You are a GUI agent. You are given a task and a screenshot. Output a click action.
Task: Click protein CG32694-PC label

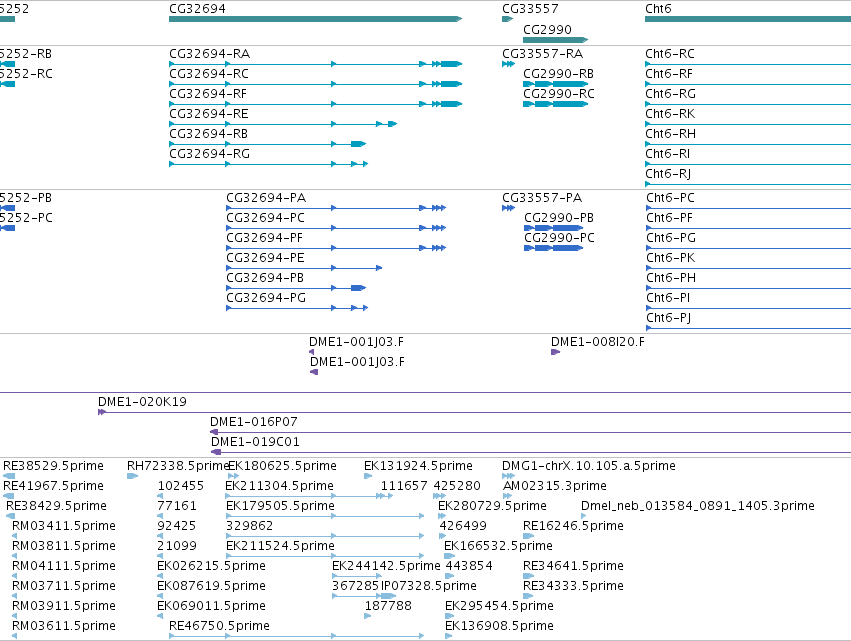pyautogui.click(x=265, y=218)
